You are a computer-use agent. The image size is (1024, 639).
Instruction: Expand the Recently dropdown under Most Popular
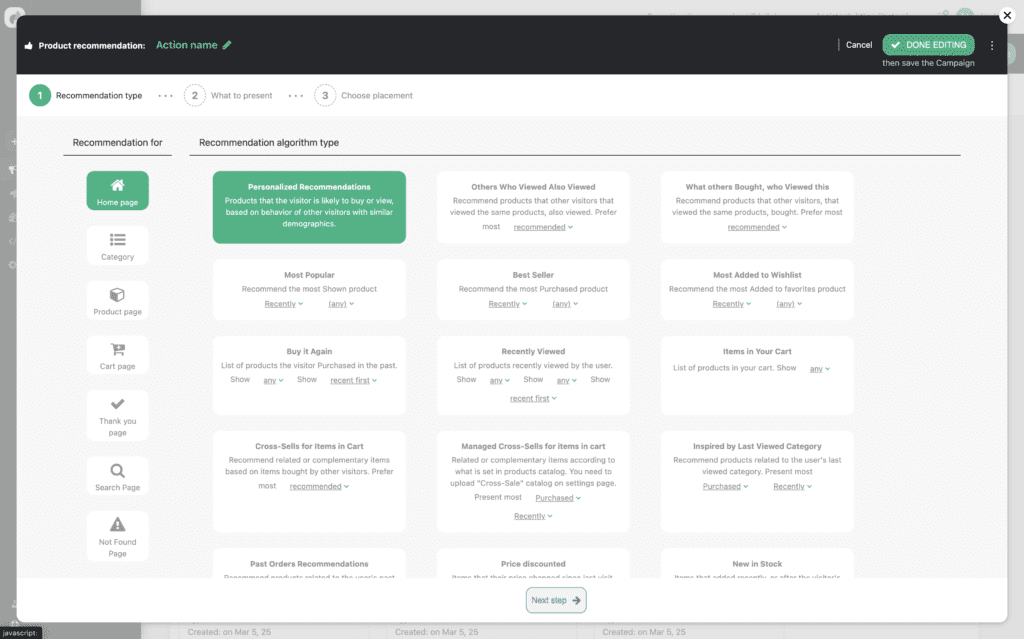(x=283, y=304)
